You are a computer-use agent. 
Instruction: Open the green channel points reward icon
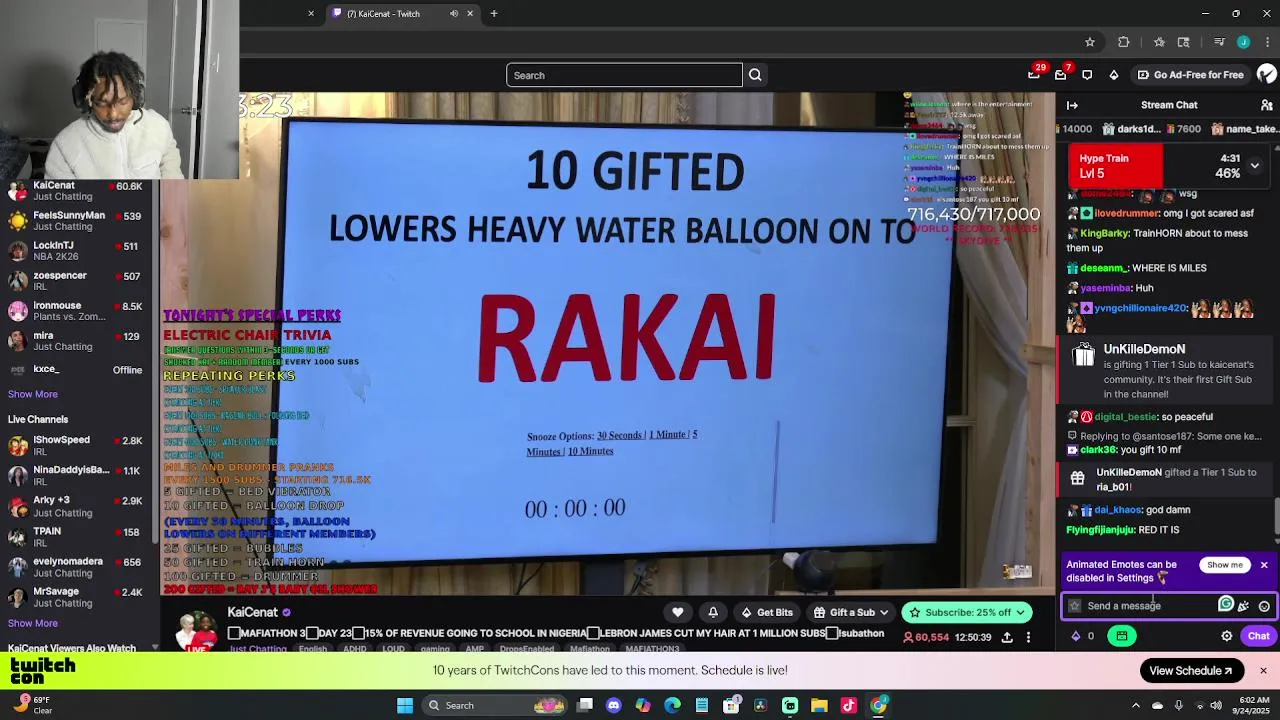click(1122, 636)
